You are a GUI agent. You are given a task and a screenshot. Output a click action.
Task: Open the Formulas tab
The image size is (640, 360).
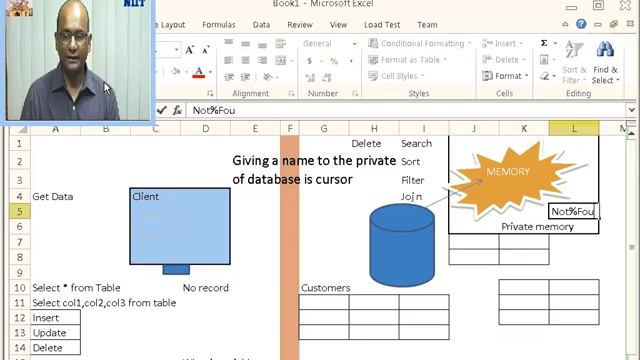[219, 25]
